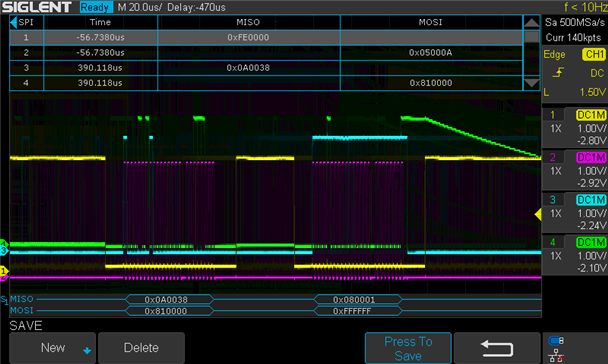Click the Press To Save button

pyautogui.click(x=408, y=348)
